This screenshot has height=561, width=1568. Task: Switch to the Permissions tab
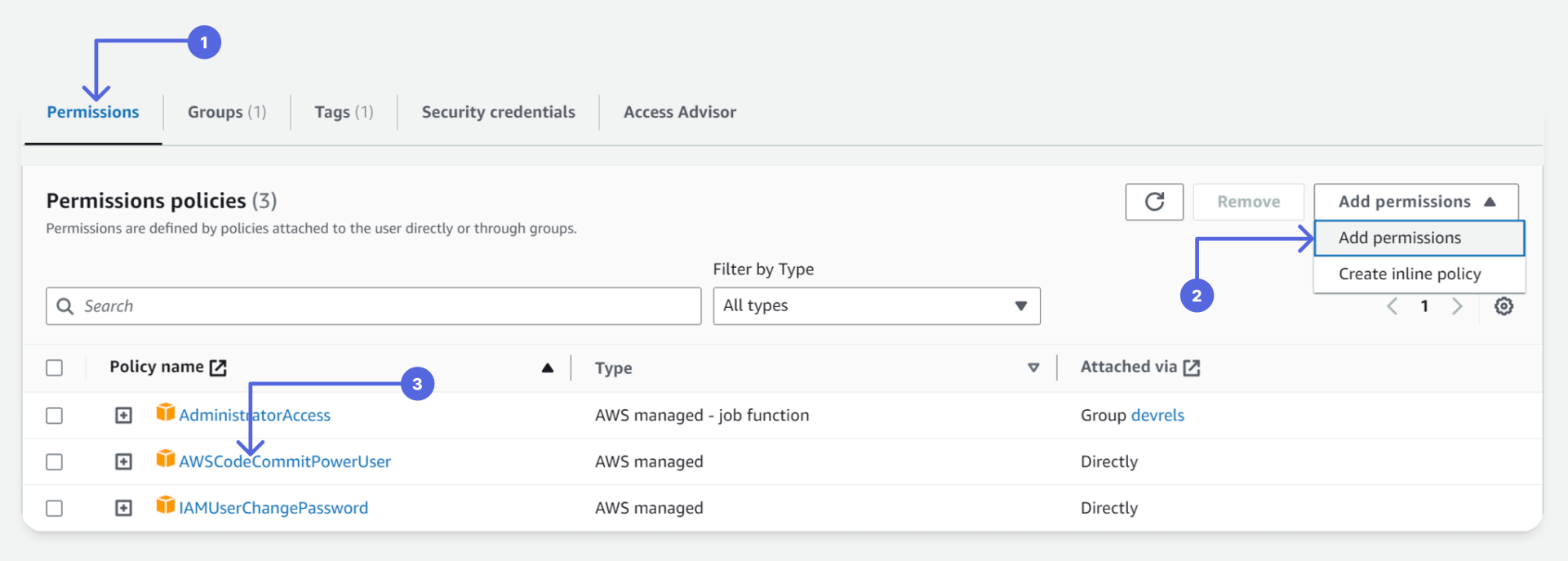(93, 112)
